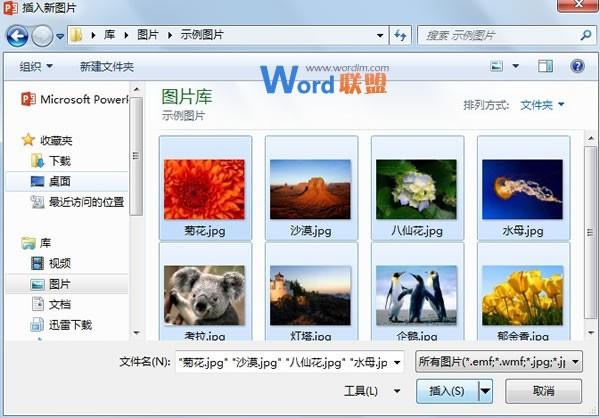
Task: Expand the 工具(L) dropdown
Action: click(x=371, y=391)
